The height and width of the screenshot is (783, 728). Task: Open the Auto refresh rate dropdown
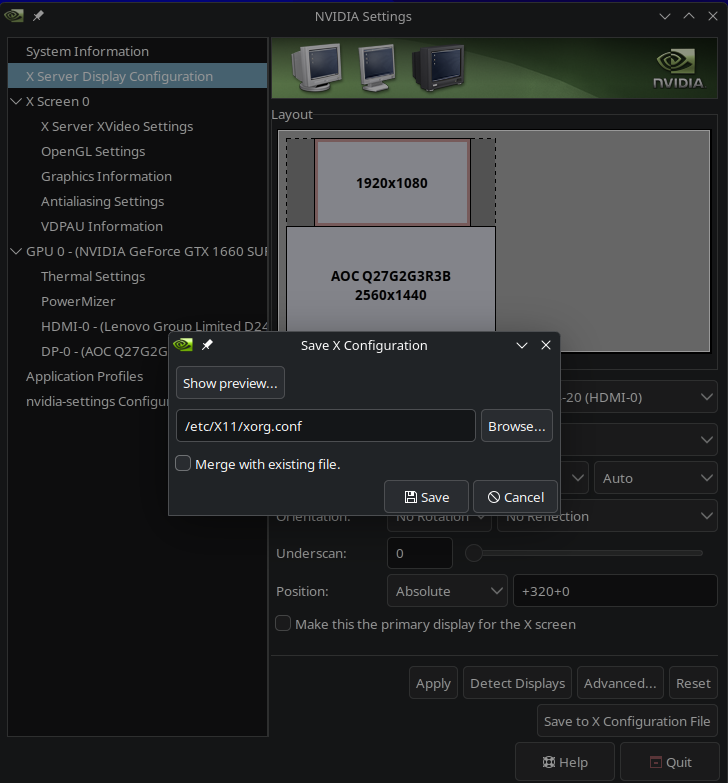click(655, 478)
